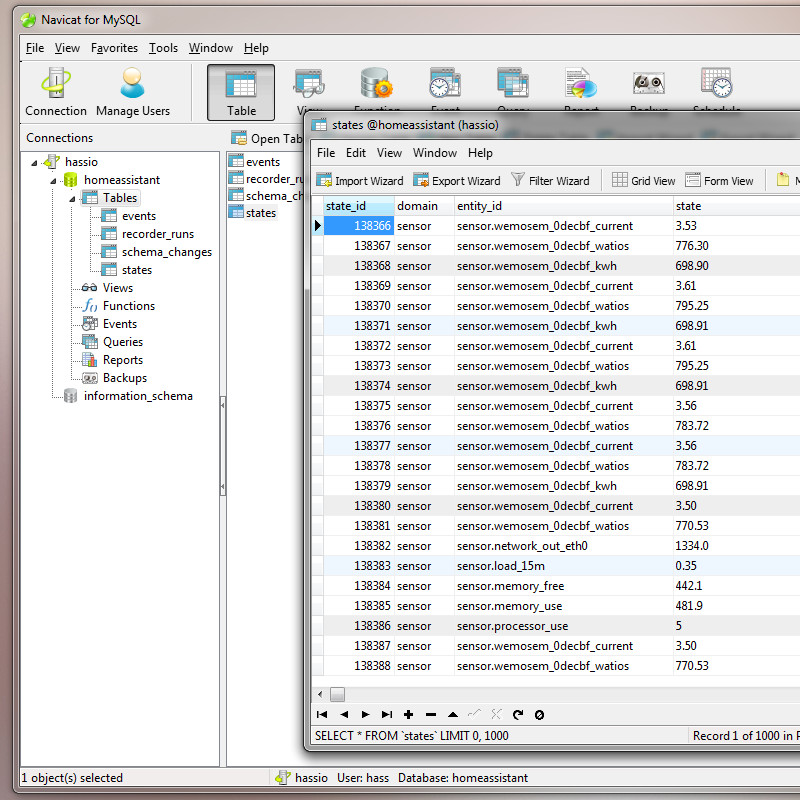Open the Help menu in main window
The image size is (800, 800).
(256, 48)
